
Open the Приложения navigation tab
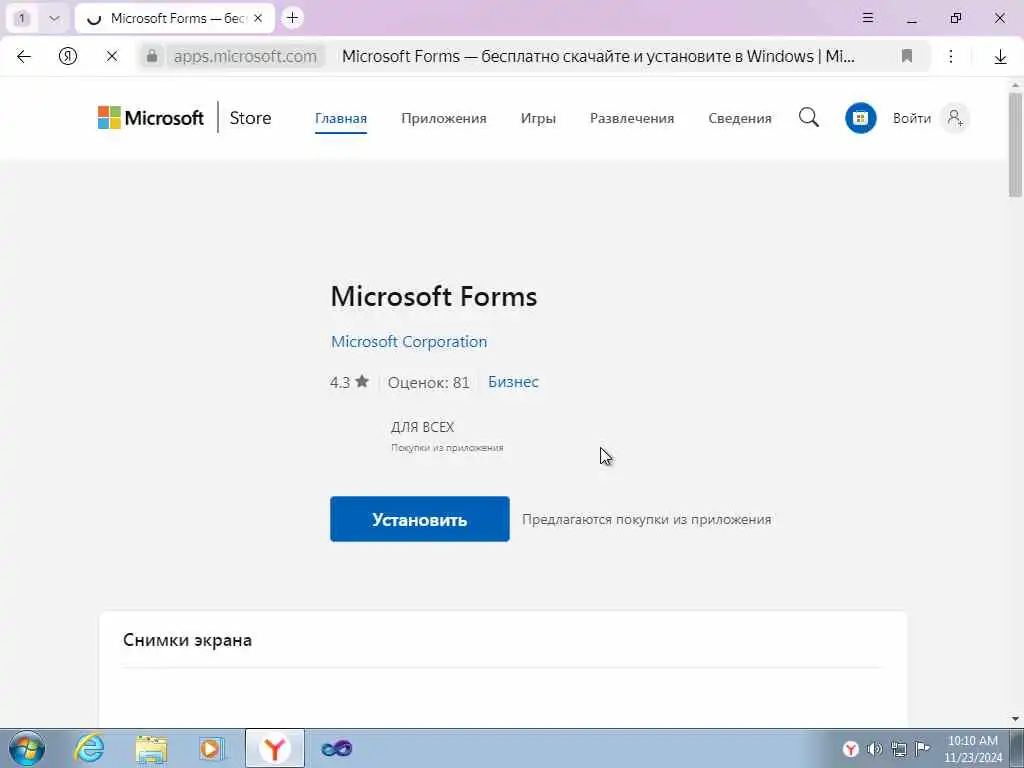[444, 118]
